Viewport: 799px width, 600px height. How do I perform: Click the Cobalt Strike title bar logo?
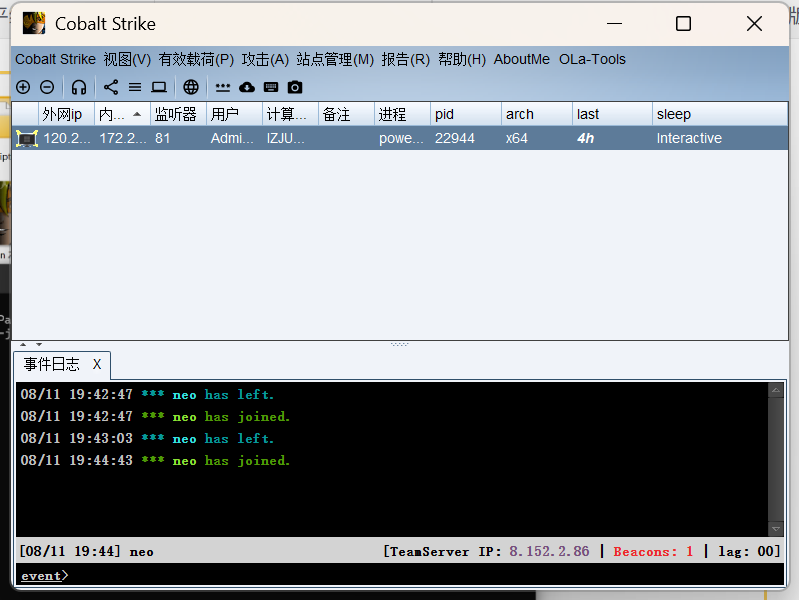34,23
